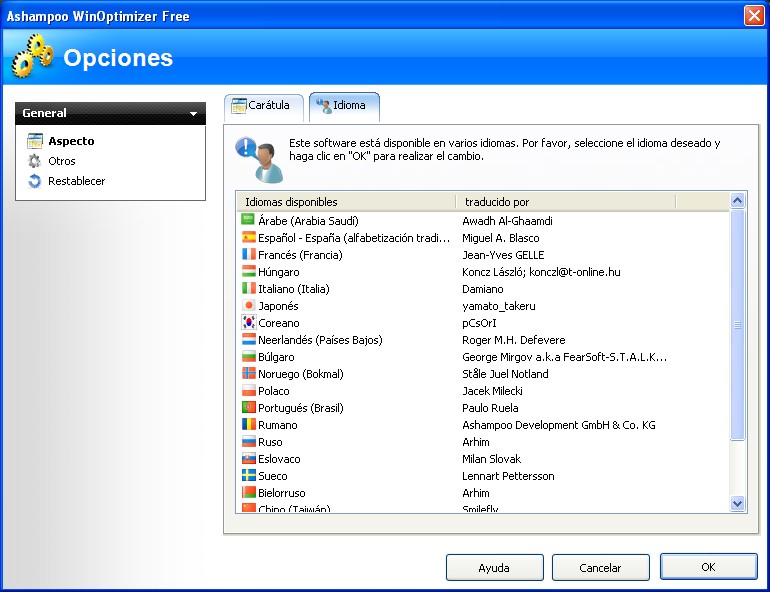Click translator name Lennart Pettersson
The width and height of the screenshot is (770, 592).
(x=508, y=476)
